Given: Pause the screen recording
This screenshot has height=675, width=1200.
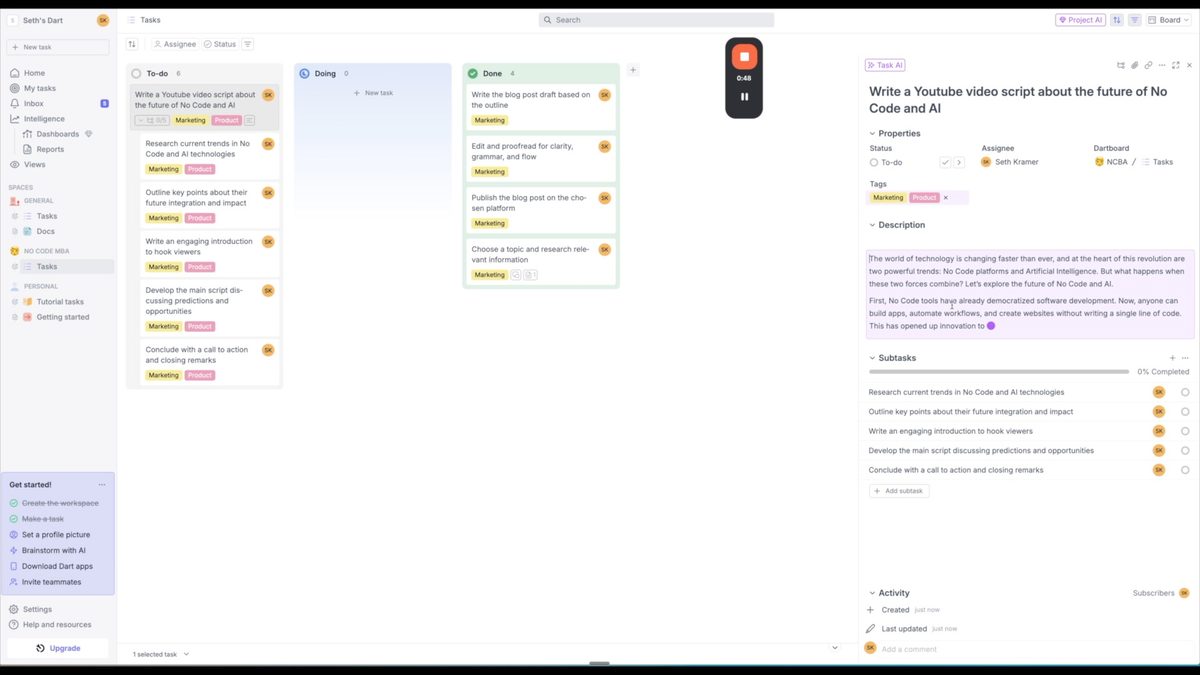Looking at the screenshot, I should coord(744,97).
